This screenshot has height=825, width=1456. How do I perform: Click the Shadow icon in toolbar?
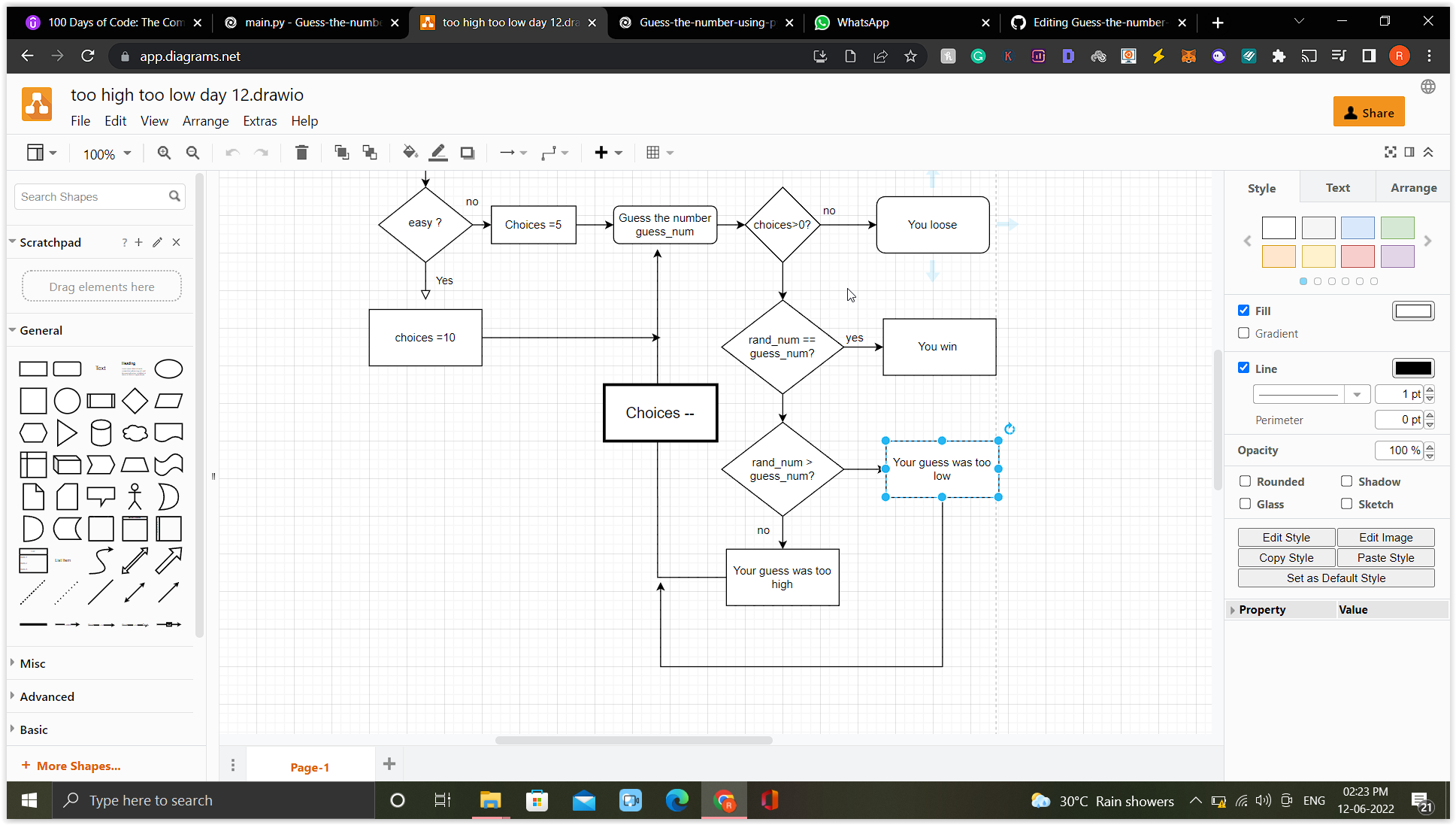click(x=467, y=153)
